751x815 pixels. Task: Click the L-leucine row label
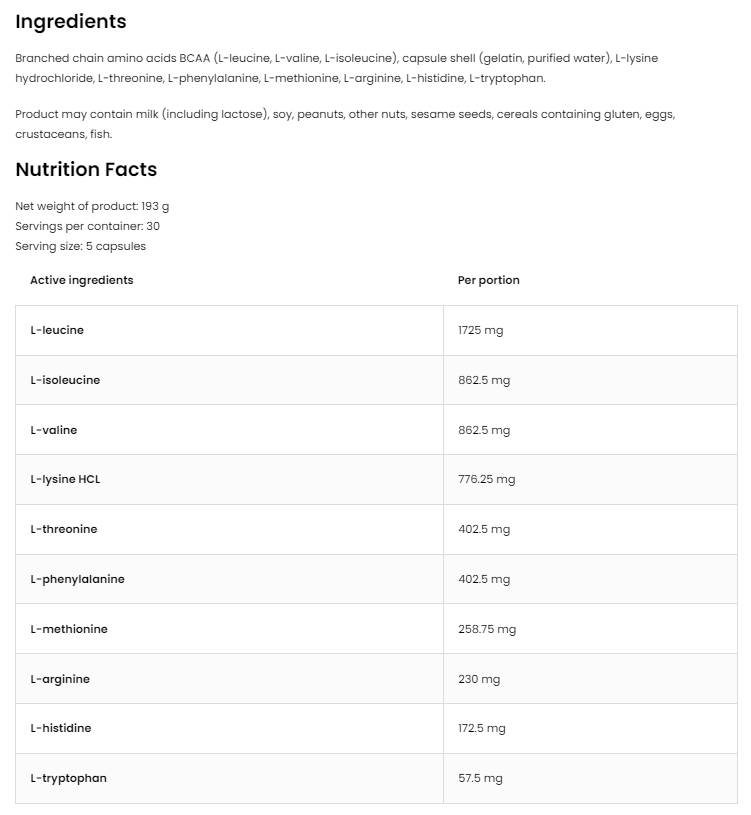pyautogui.click(x=57, y=330)
